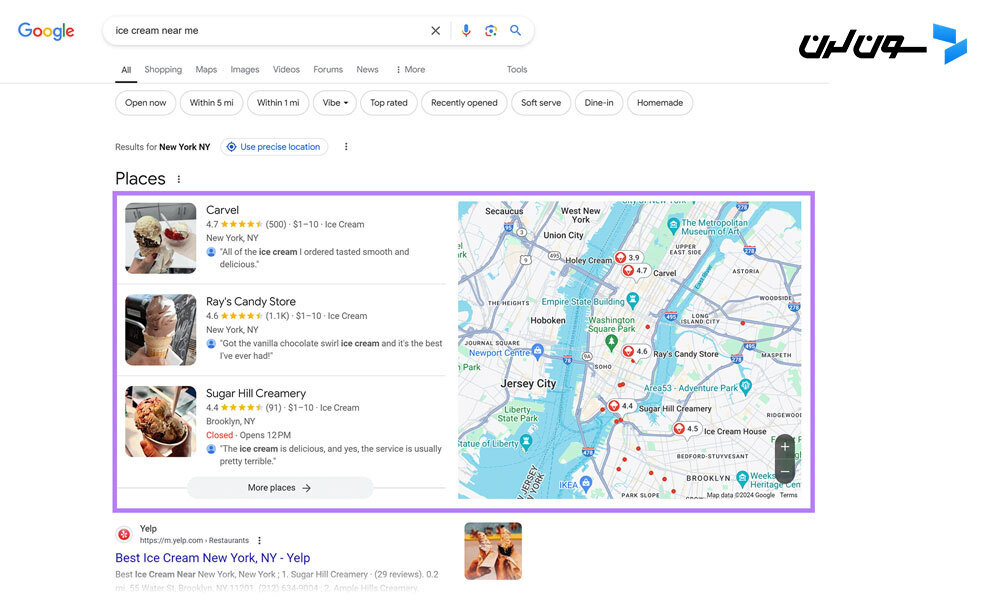Screen dimensions: 1000x600
Task: Switch to the Images tab
Action: 245,70
